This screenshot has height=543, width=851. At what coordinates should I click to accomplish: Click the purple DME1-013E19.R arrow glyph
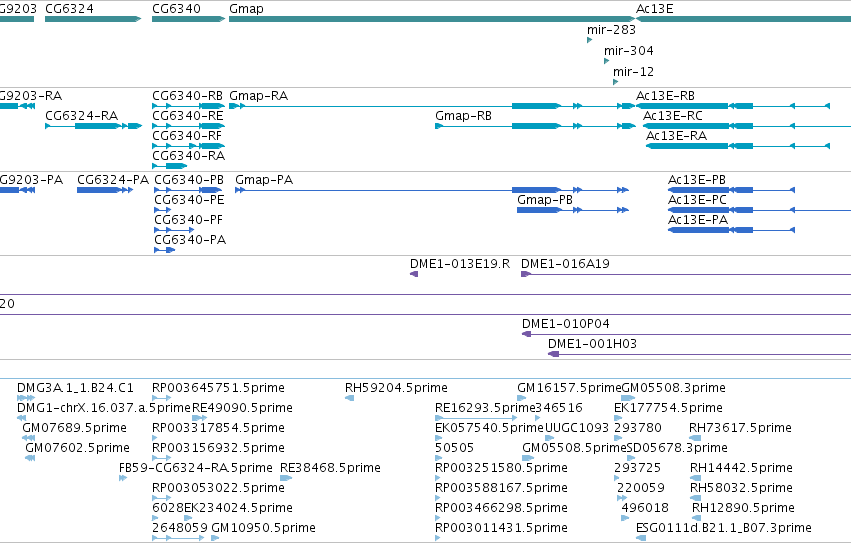[414, 274]
